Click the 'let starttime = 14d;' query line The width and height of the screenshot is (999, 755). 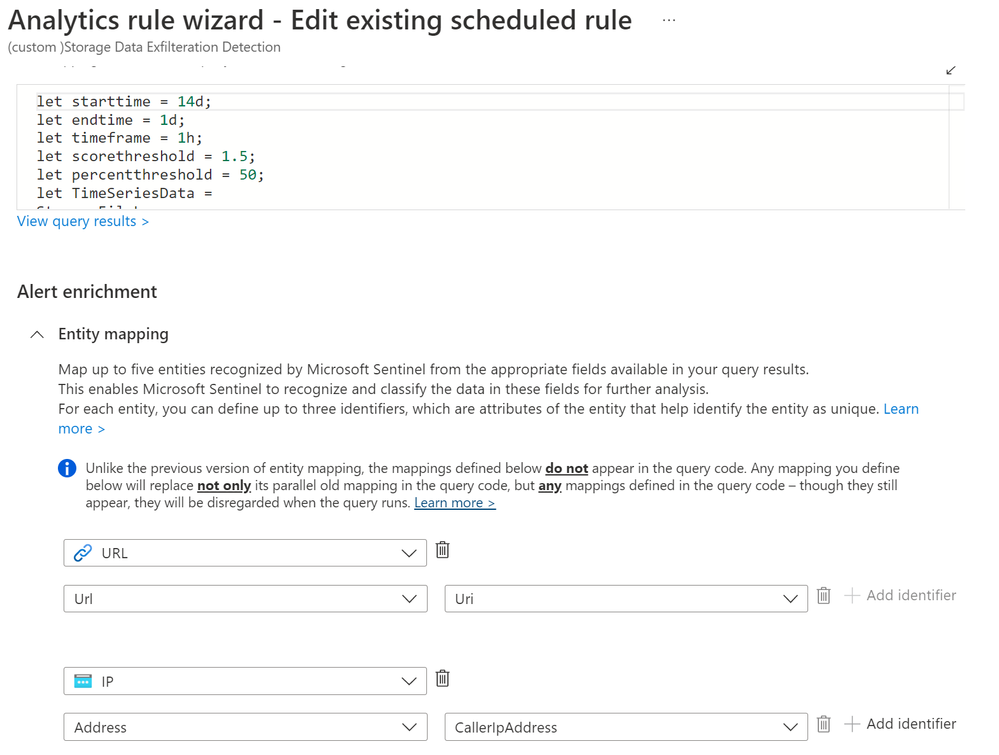pos(124,101)
